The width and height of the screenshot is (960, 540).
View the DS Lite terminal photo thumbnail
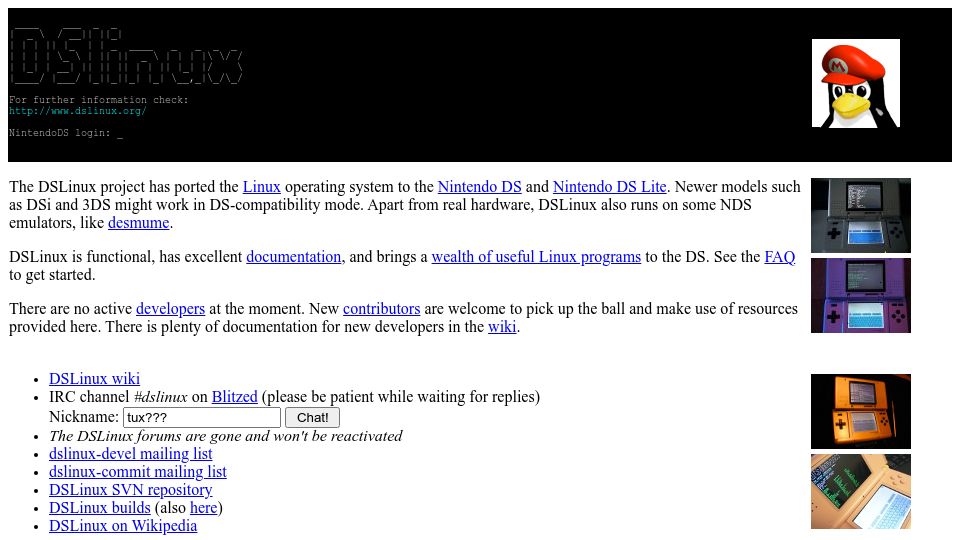861,492
